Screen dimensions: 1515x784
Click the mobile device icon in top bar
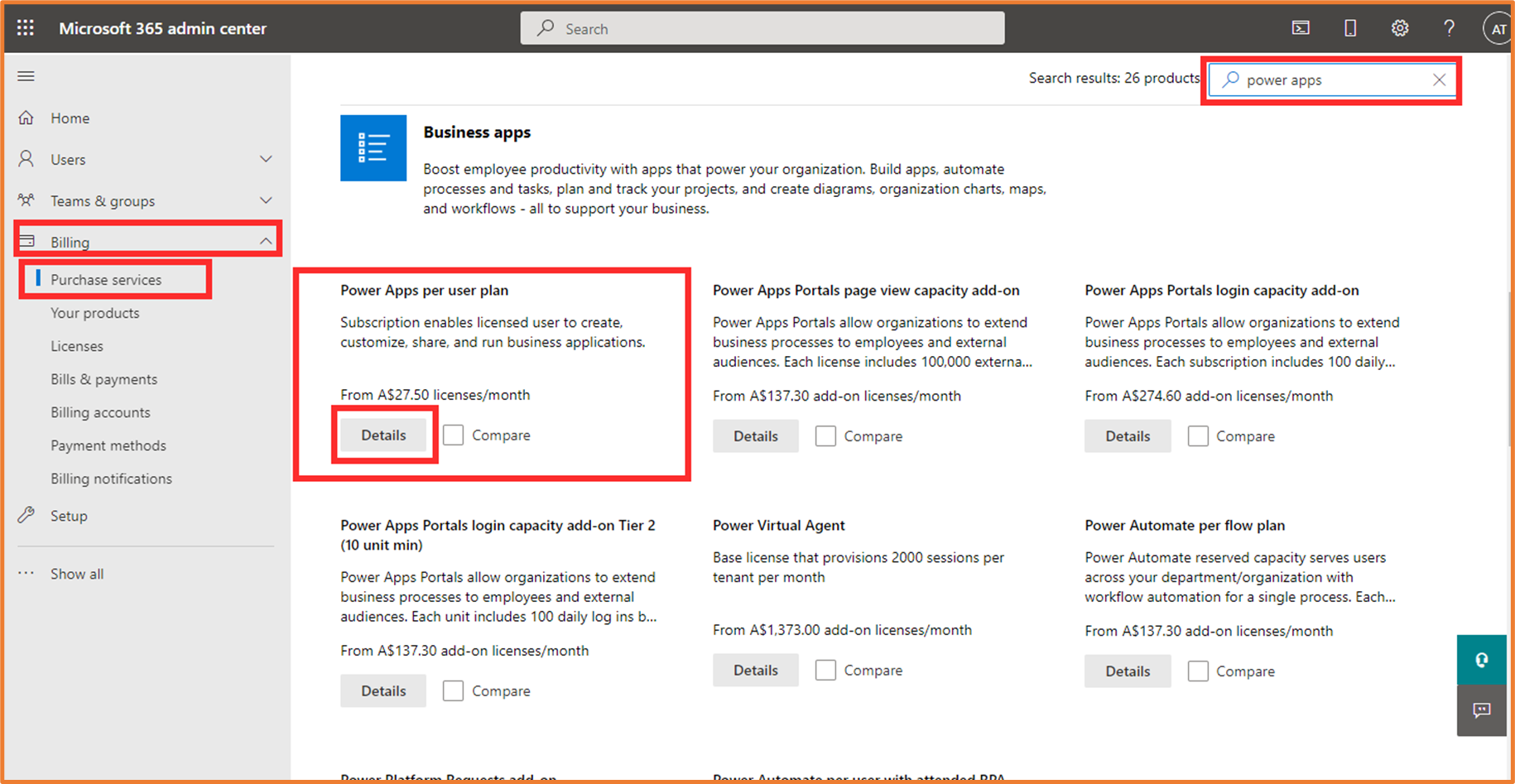tap(1349, 27)
